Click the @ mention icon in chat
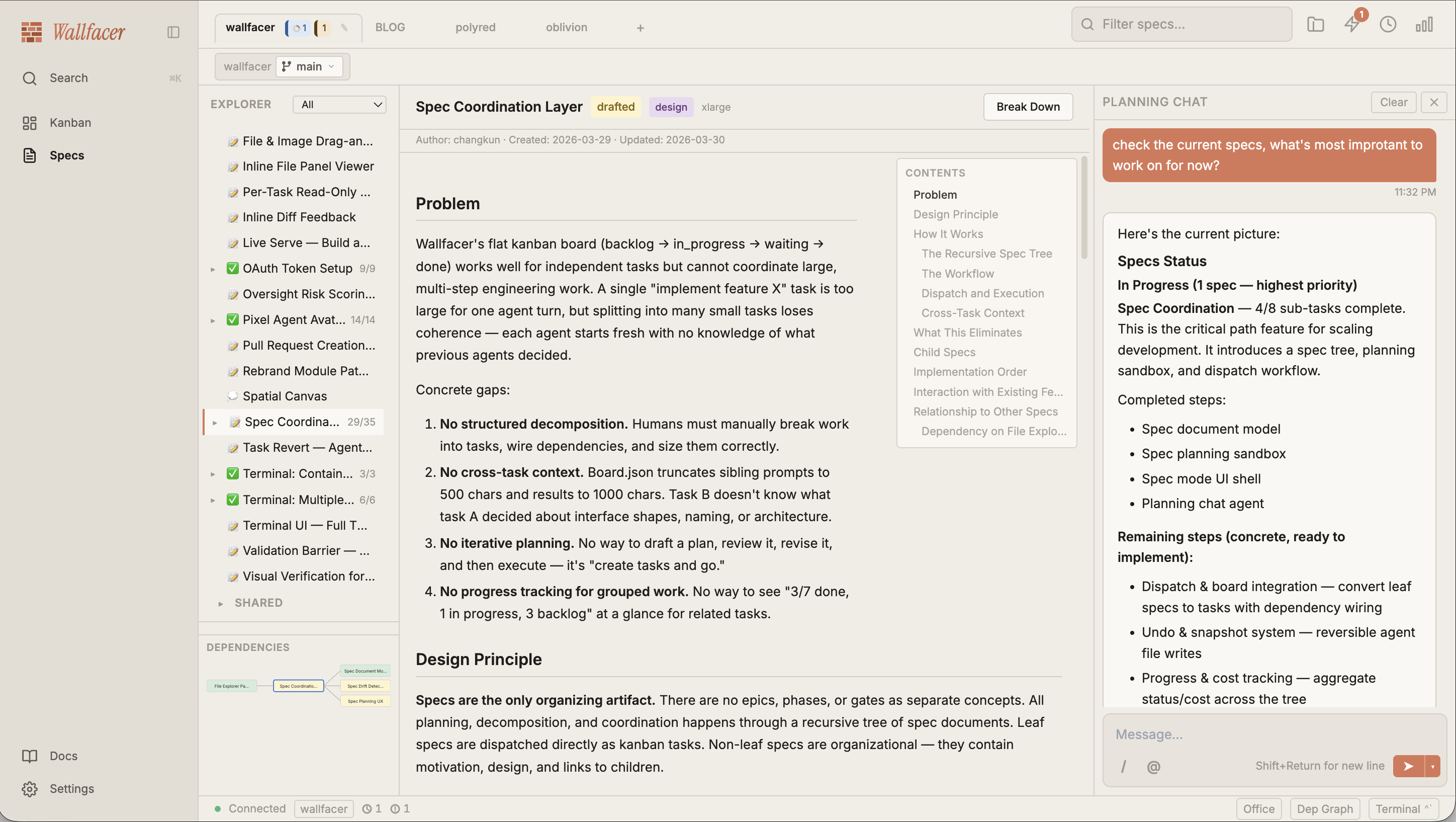 pyautogui.click(x=1153, y=767)
